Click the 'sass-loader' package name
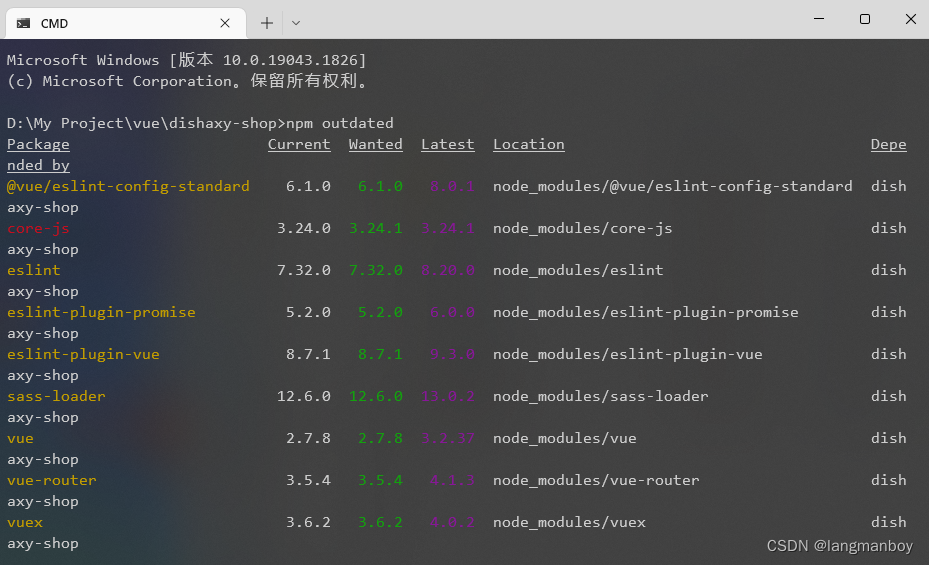Screen dimensions: 929x565 [x=56, y=396]
